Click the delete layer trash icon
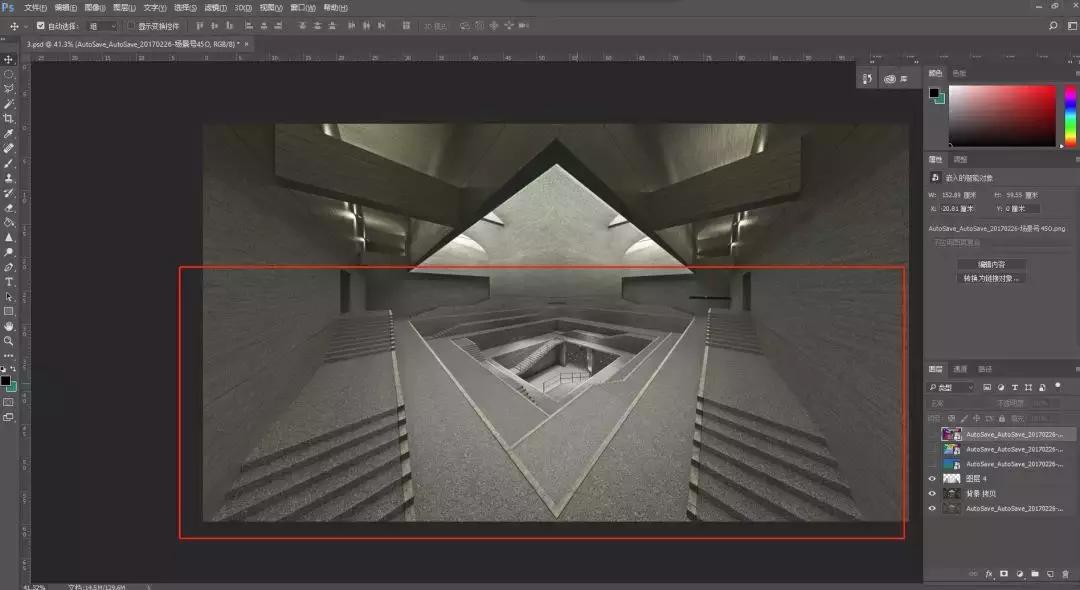This screenshot has height=590, width=1080. (1067, 574)
